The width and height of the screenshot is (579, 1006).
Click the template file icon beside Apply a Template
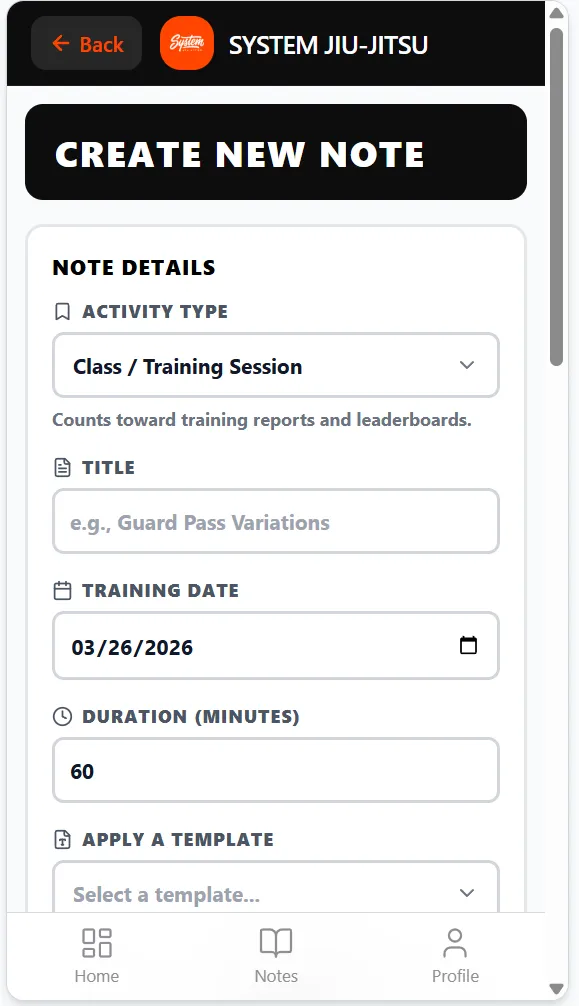click(62, 839)
